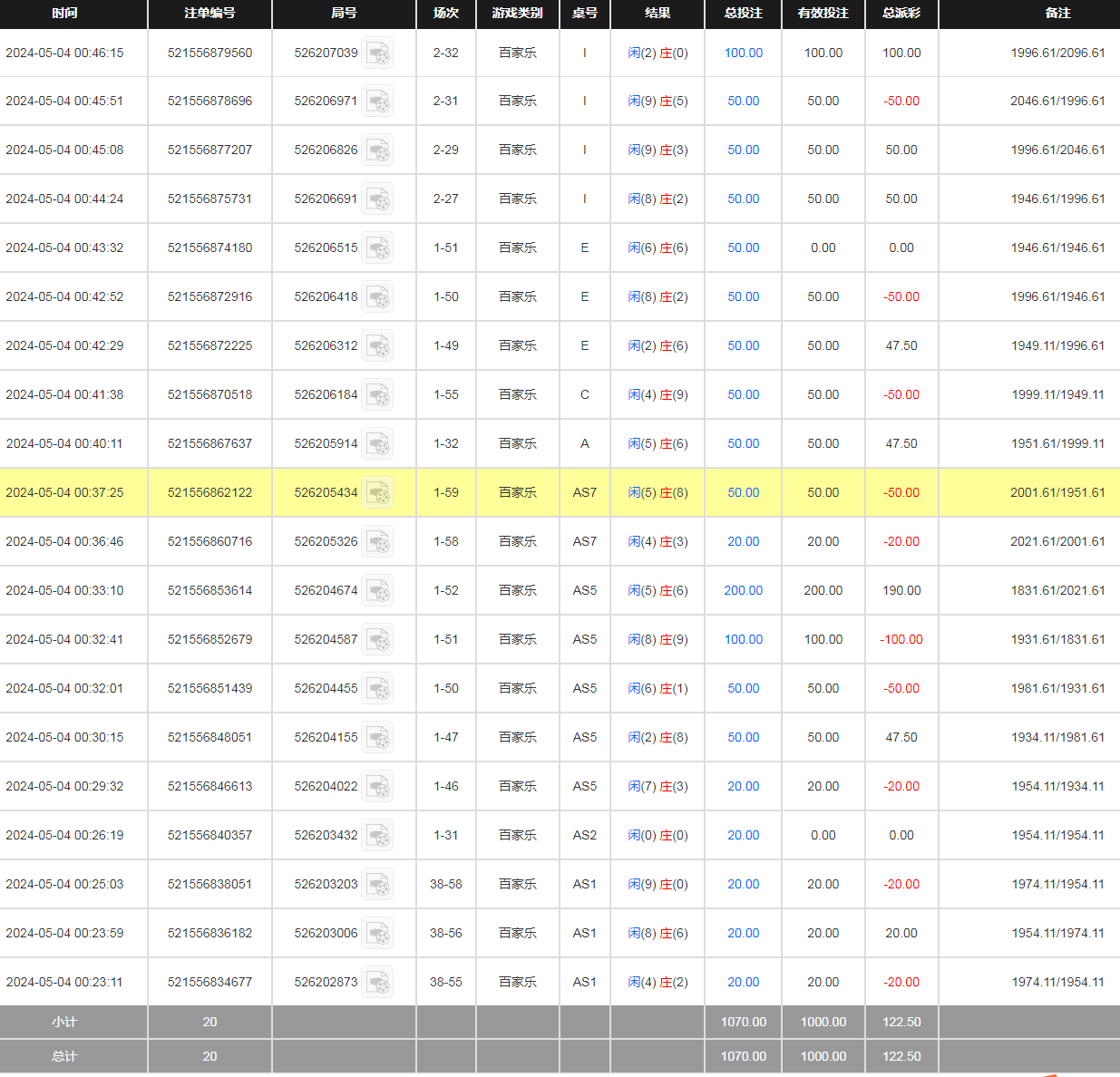Click blue 20.00 bet link at 00:36:46
Image resolution: width=1120 pixels, height=1077 pixels.
pos(743,541)
